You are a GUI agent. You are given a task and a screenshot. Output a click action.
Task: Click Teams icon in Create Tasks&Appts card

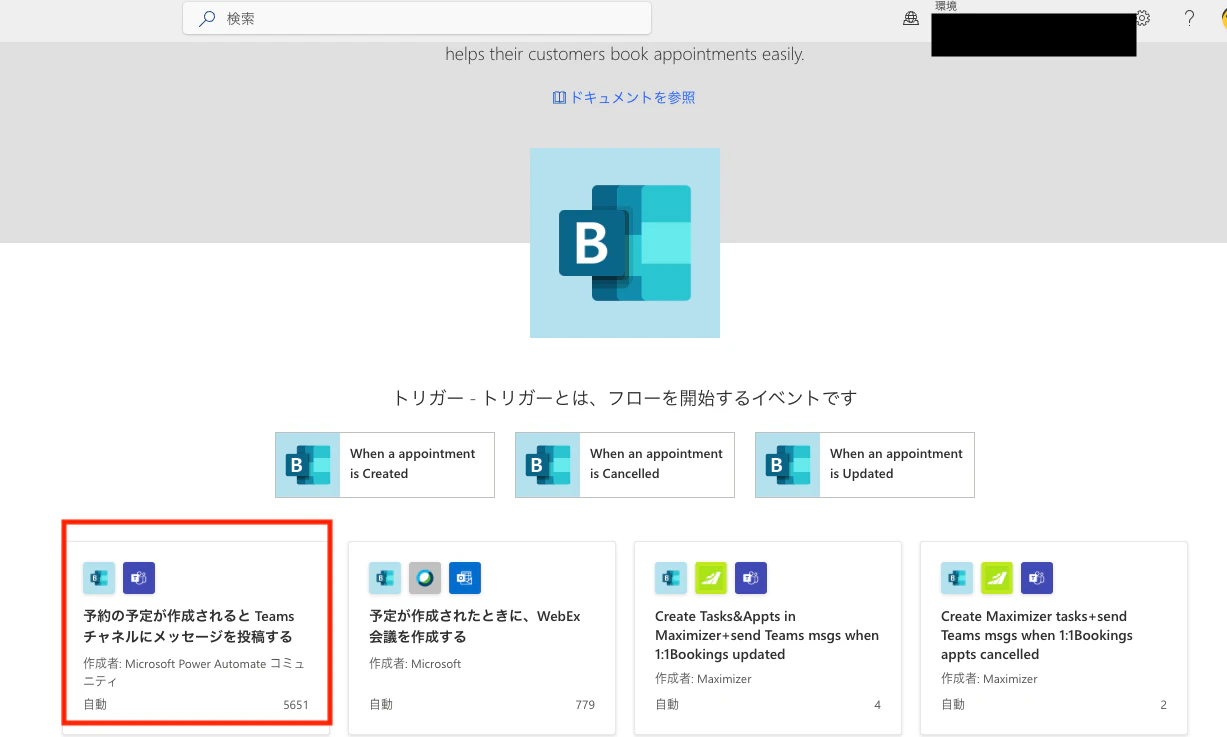click(x=751, y=578)
